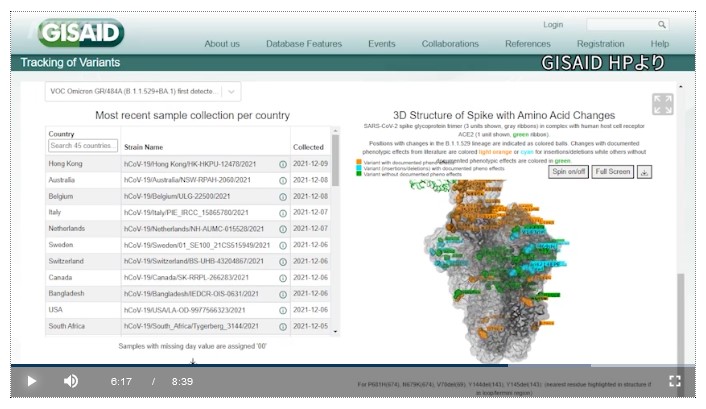Viewport: 706px width, 409px height.
Task: Click the Login link
Action: click(553, 24)
